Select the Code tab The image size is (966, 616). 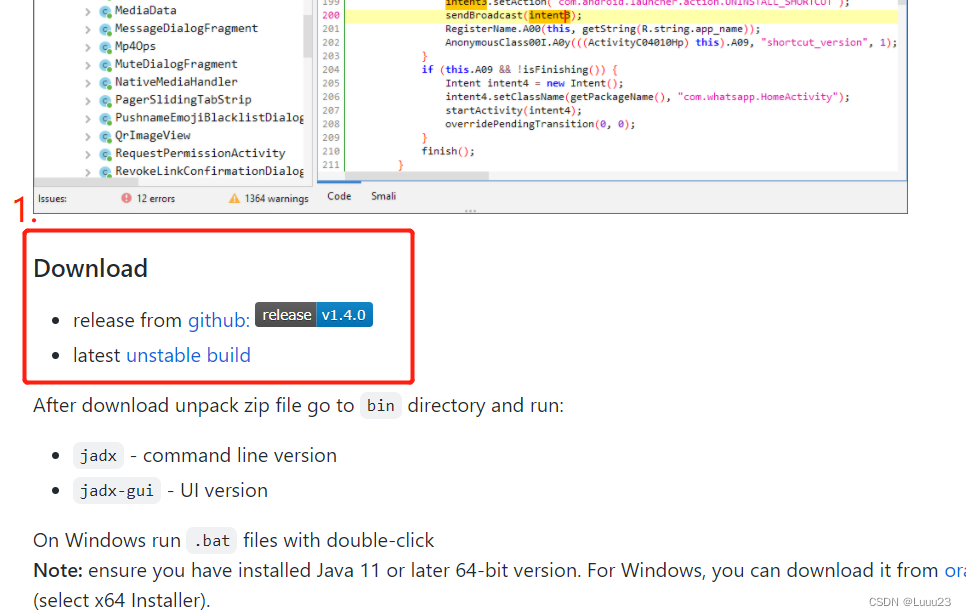pyautogui.click(x=339, y=196)
